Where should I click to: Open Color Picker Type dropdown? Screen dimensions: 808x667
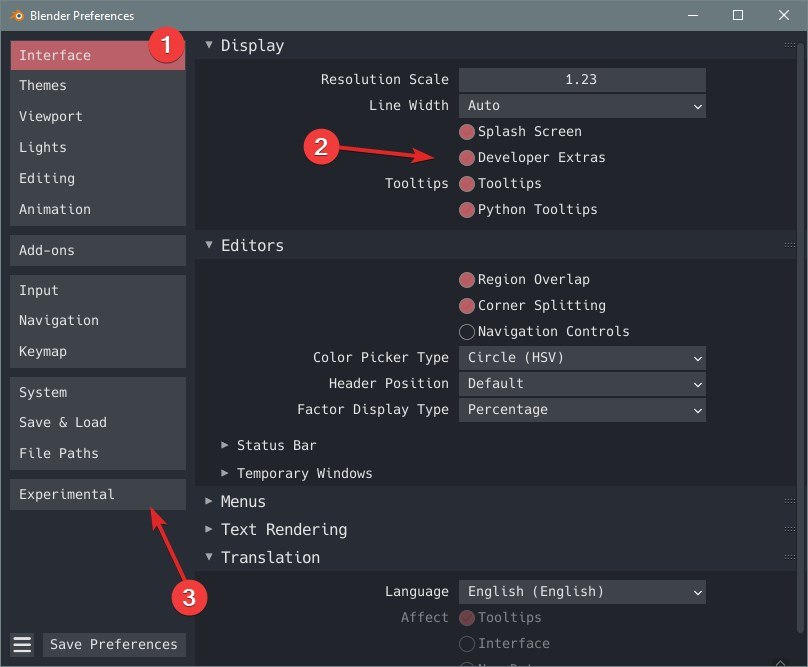(x=582, y=358)
